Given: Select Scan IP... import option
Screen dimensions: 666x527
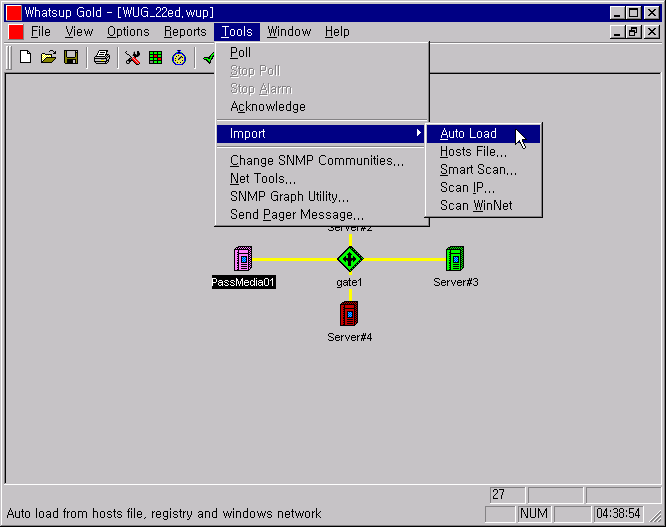Looking at the screenshot, I should pyautogui.click(x=483, y=187).
